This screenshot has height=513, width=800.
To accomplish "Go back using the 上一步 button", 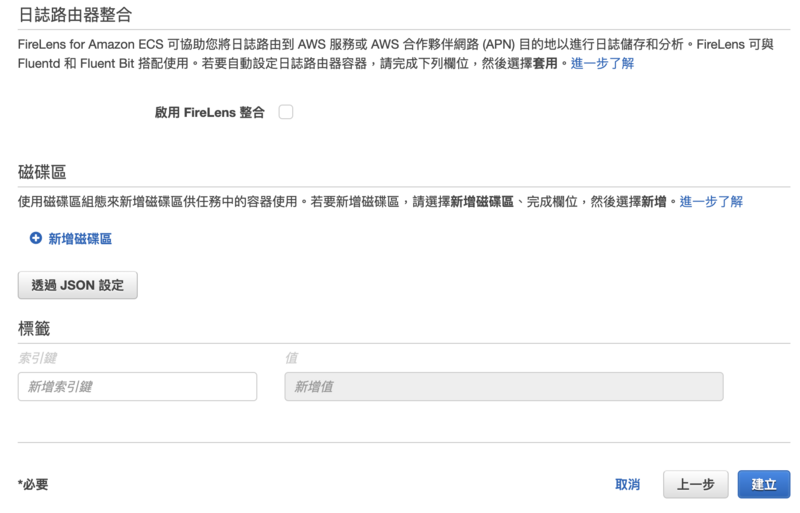I will tap(695, 484).
